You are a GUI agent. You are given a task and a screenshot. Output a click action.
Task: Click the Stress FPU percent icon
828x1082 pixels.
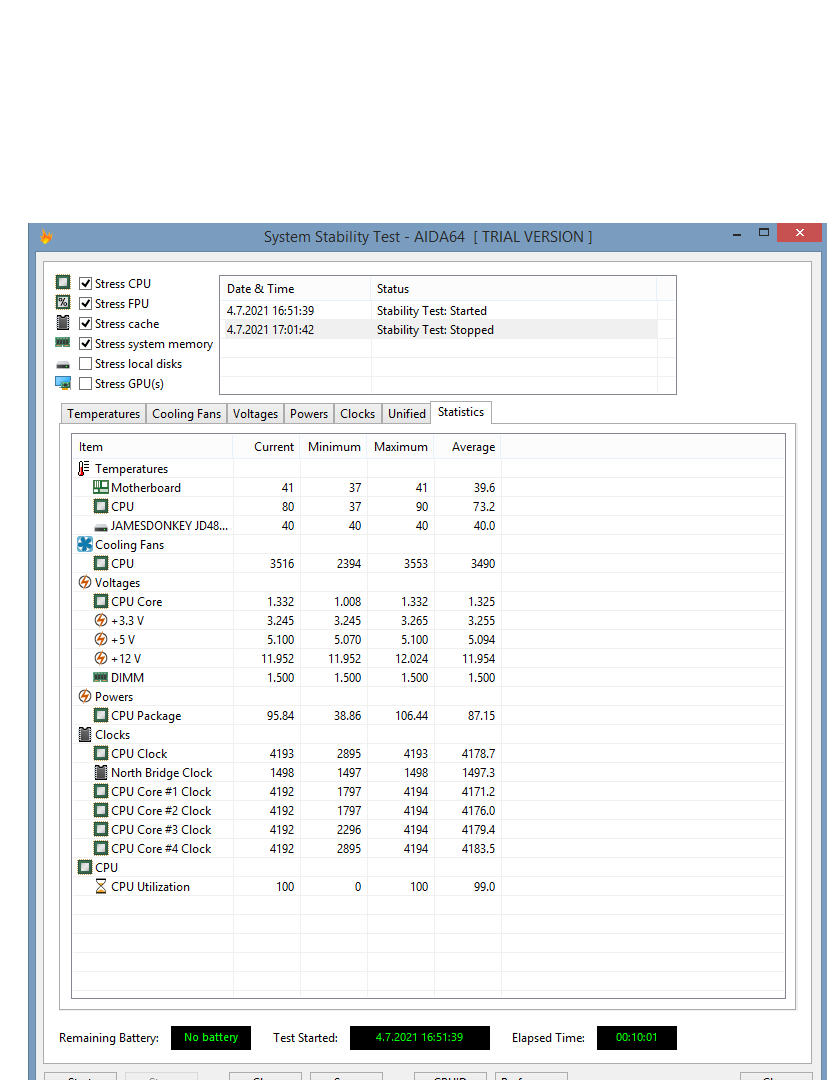pyautogui.click(x=63, y=302)
